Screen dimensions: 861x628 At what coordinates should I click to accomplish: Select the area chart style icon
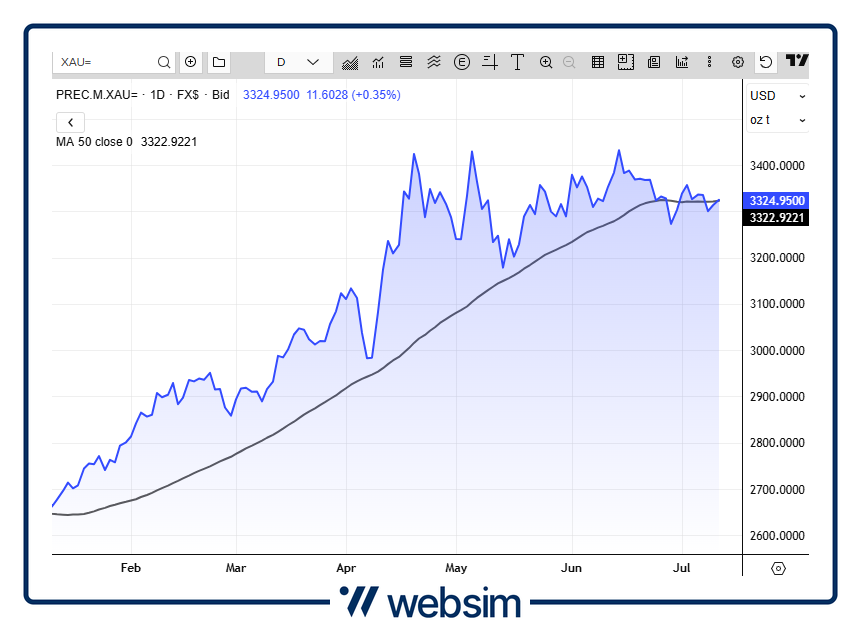(349, 62)
